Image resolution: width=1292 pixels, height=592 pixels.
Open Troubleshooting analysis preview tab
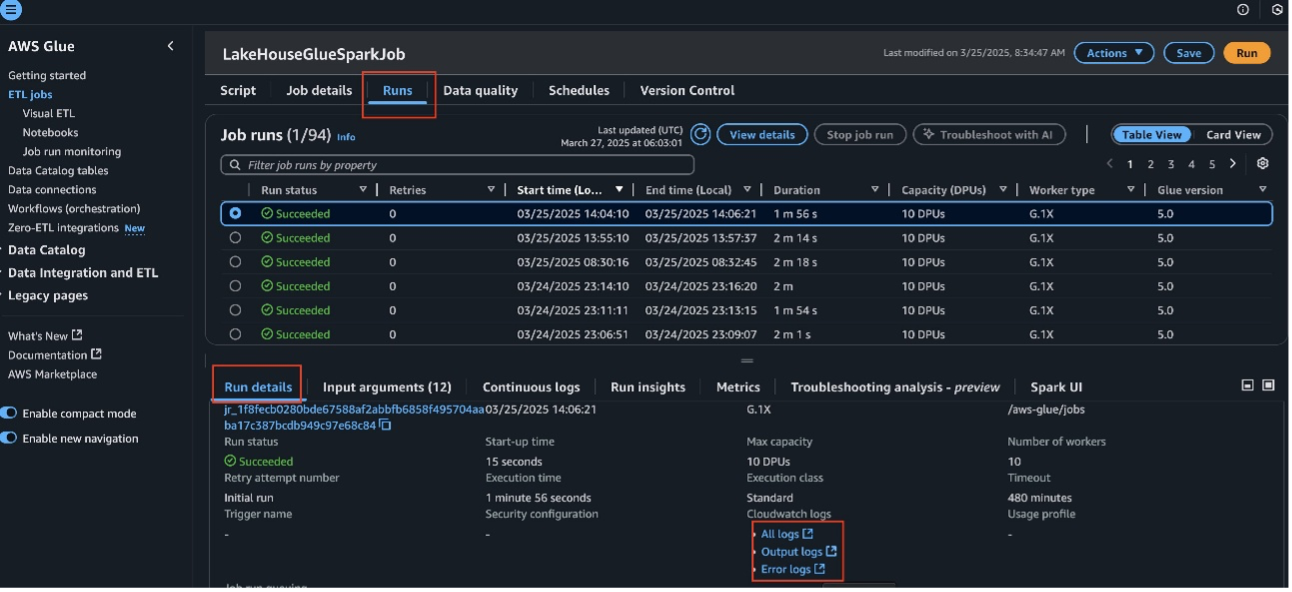point(895,387)
